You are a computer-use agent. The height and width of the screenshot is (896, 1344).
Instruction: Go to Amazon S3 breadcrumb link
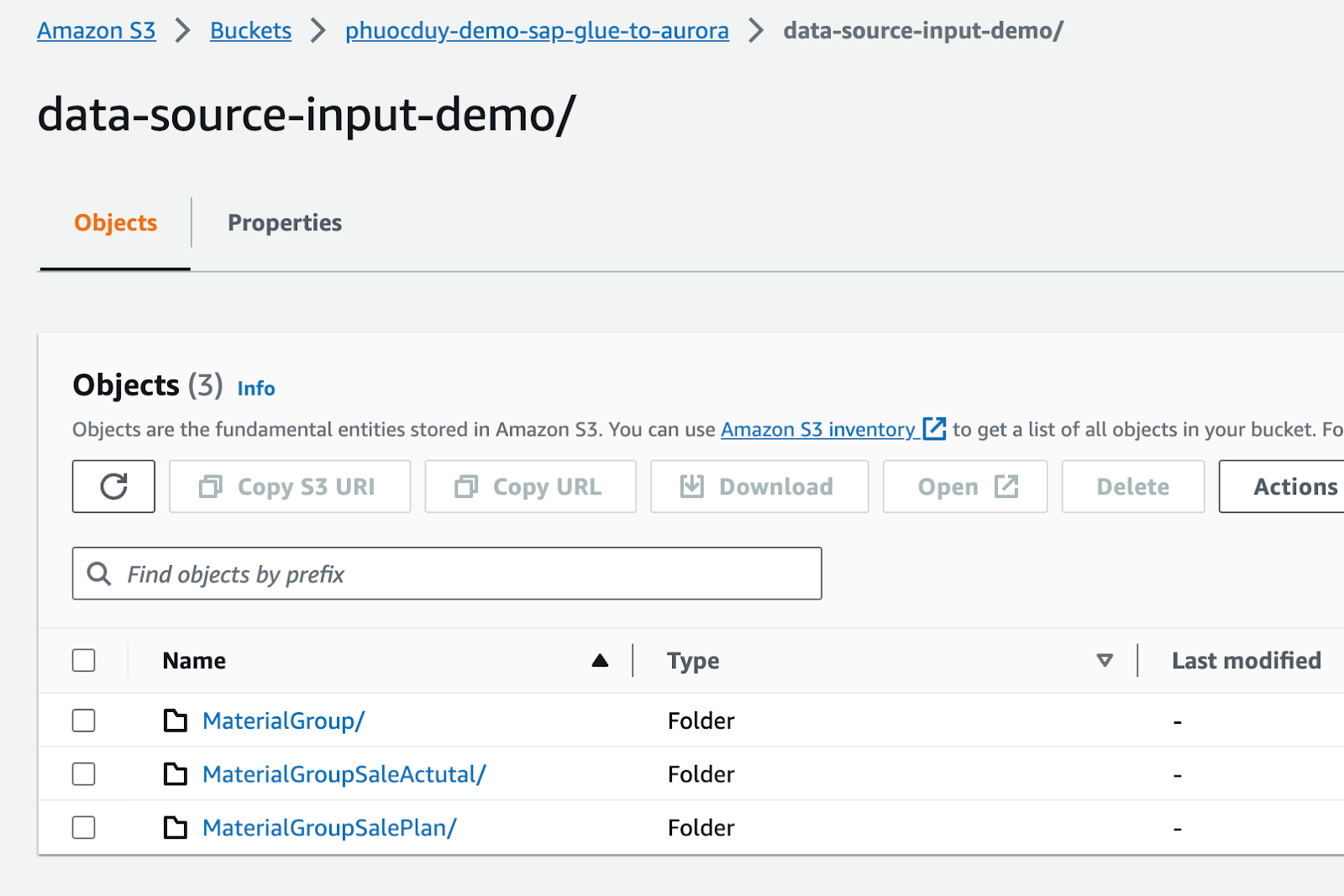pos(97,31)
